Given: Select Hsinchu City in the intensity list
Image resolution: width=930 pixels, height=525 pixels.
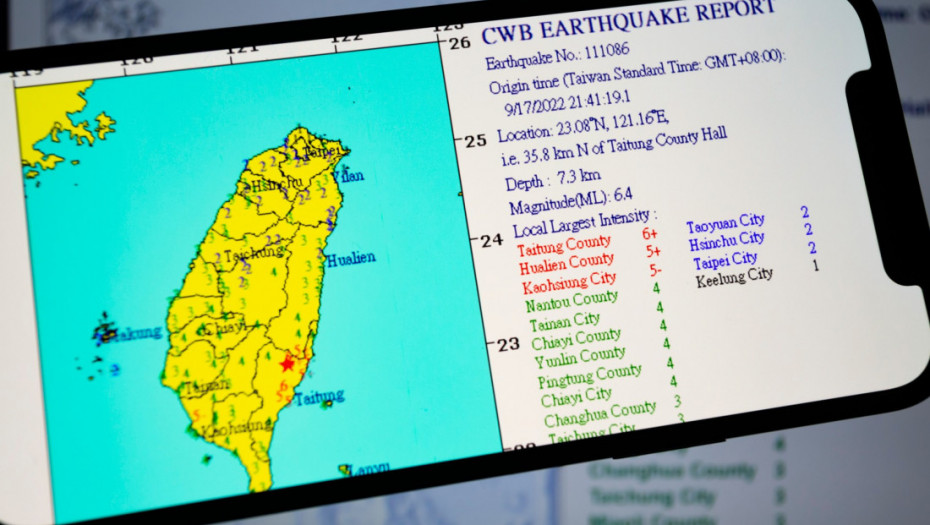Looking at the screenshot, I should [727, 241].
